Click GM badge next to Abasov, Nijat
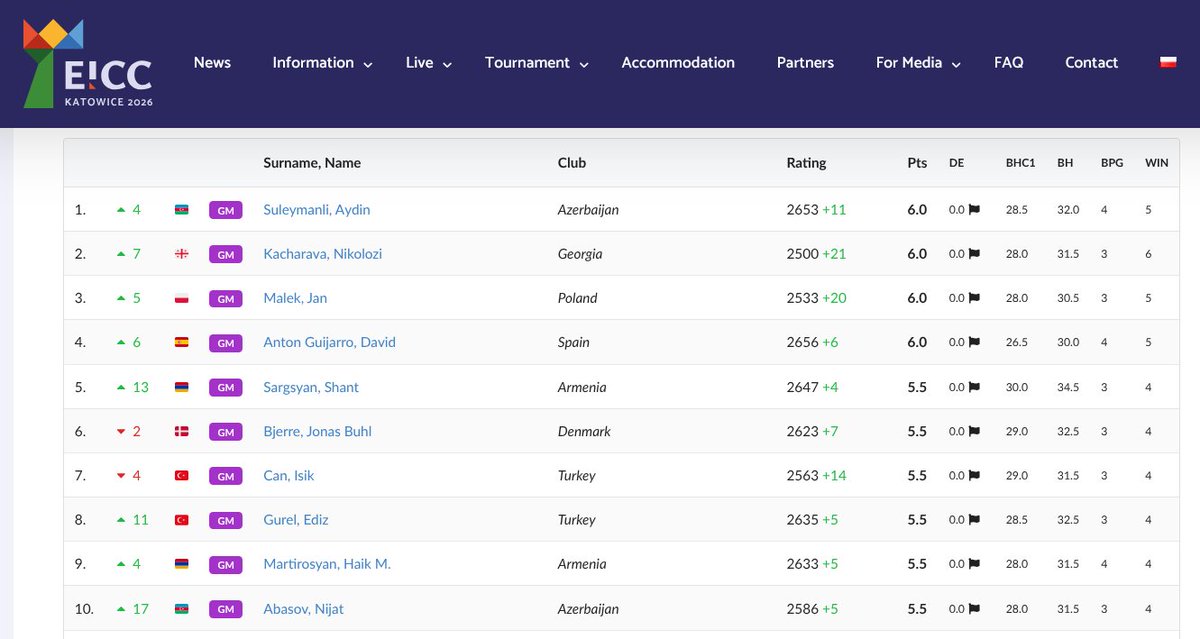 pyautogui.click(x=226, y=609)
